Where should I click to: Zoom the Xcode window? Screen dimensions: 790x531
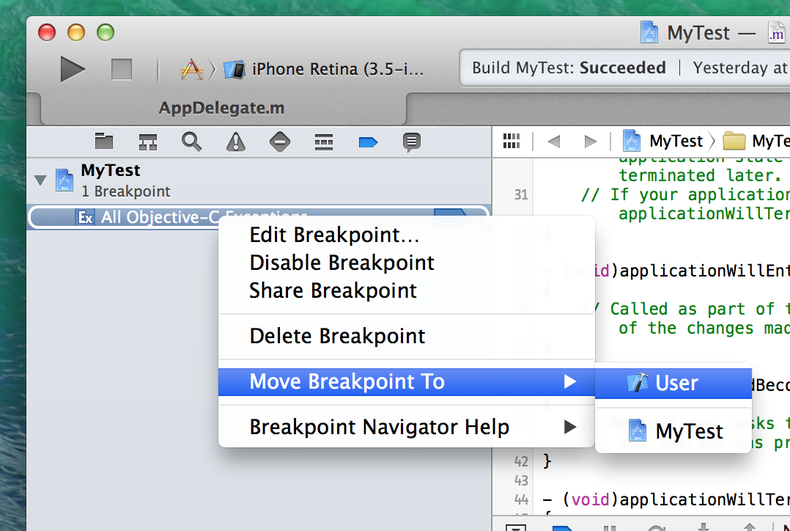pos(105,32)
